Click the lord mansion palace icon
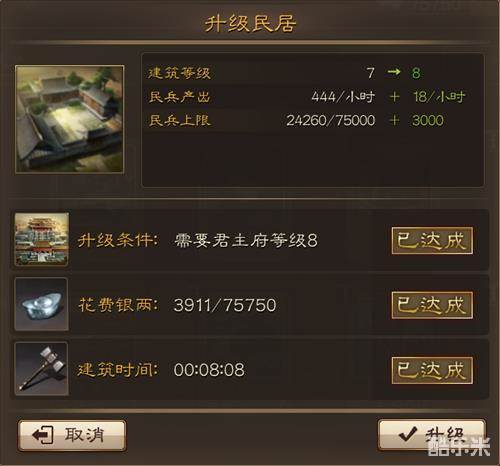The height and width of the screenshot is (466, 500). (42, 239)
